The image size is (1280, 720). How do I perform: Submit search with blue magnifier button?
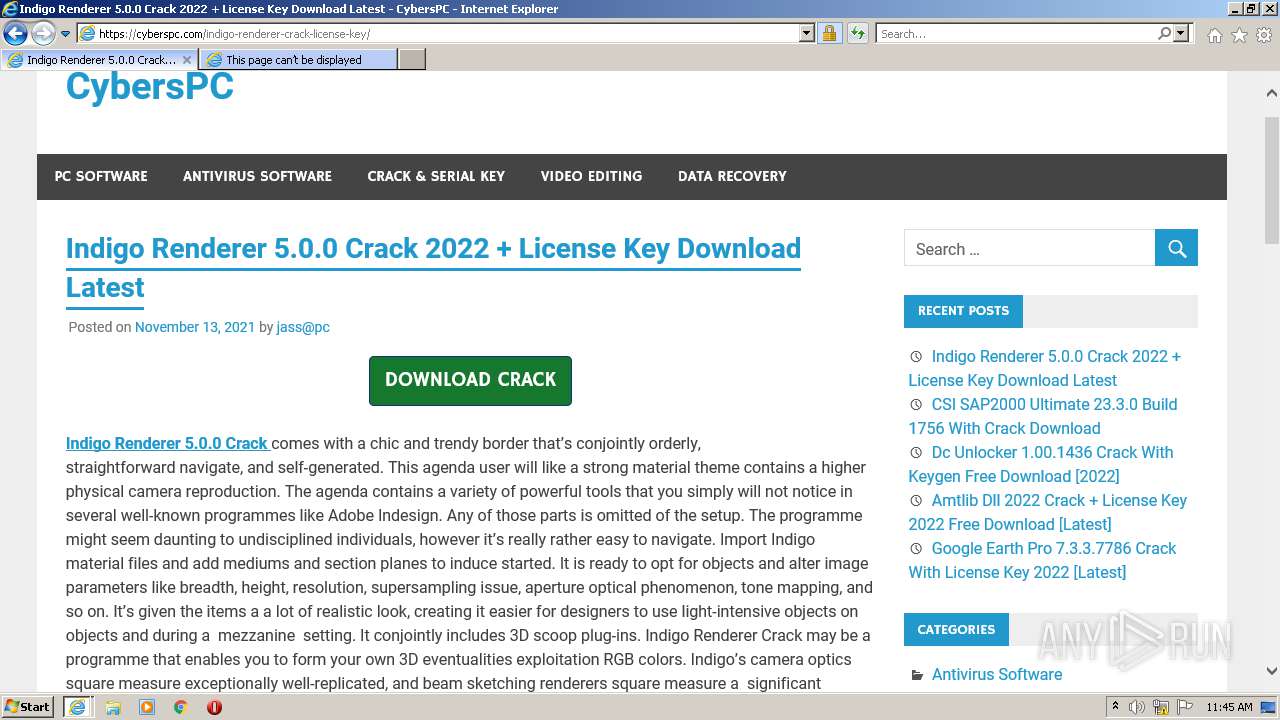[x=1176, y=248]
